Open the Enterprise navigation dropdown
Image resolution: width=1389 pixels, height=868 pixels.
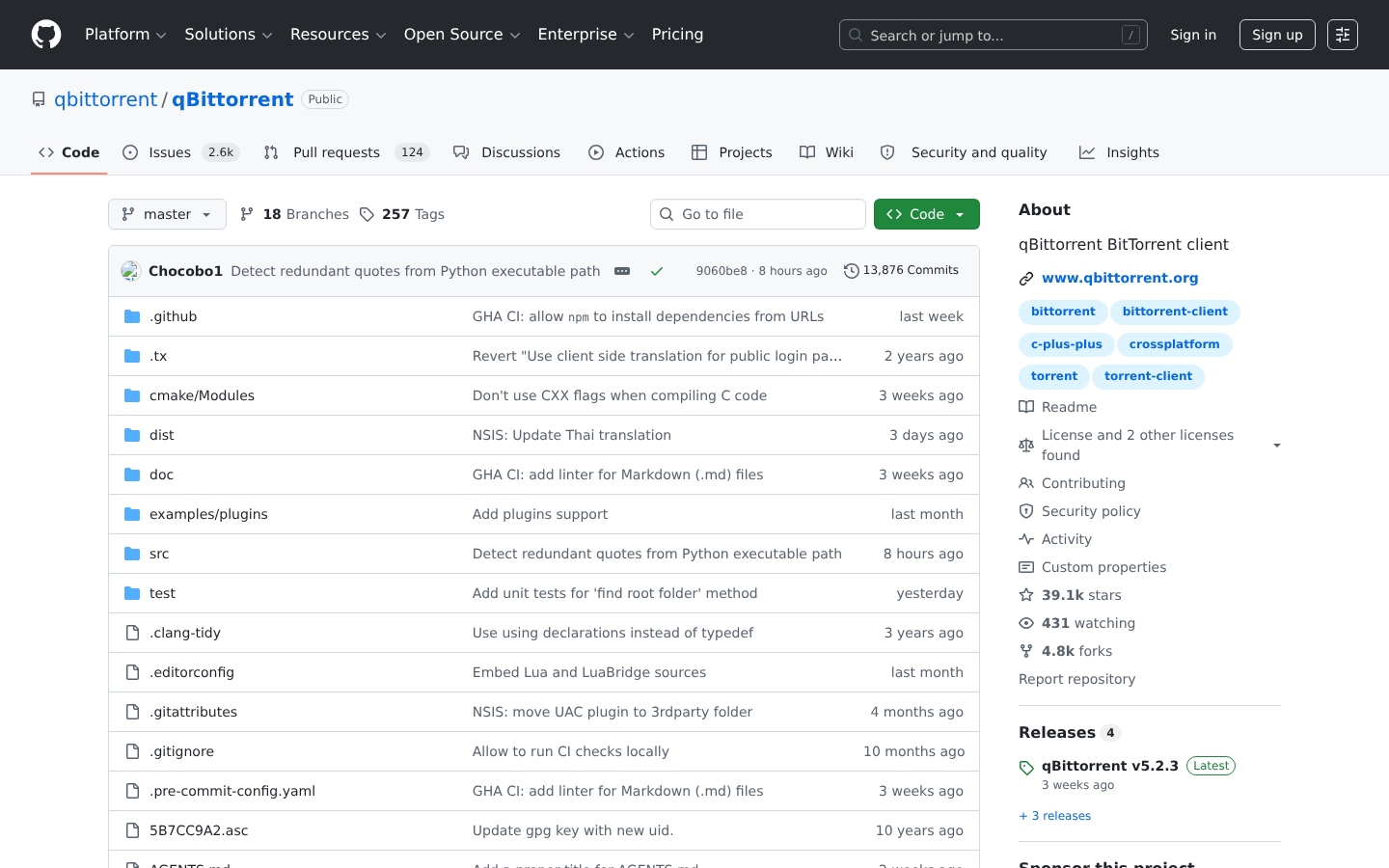pos(586,35)
